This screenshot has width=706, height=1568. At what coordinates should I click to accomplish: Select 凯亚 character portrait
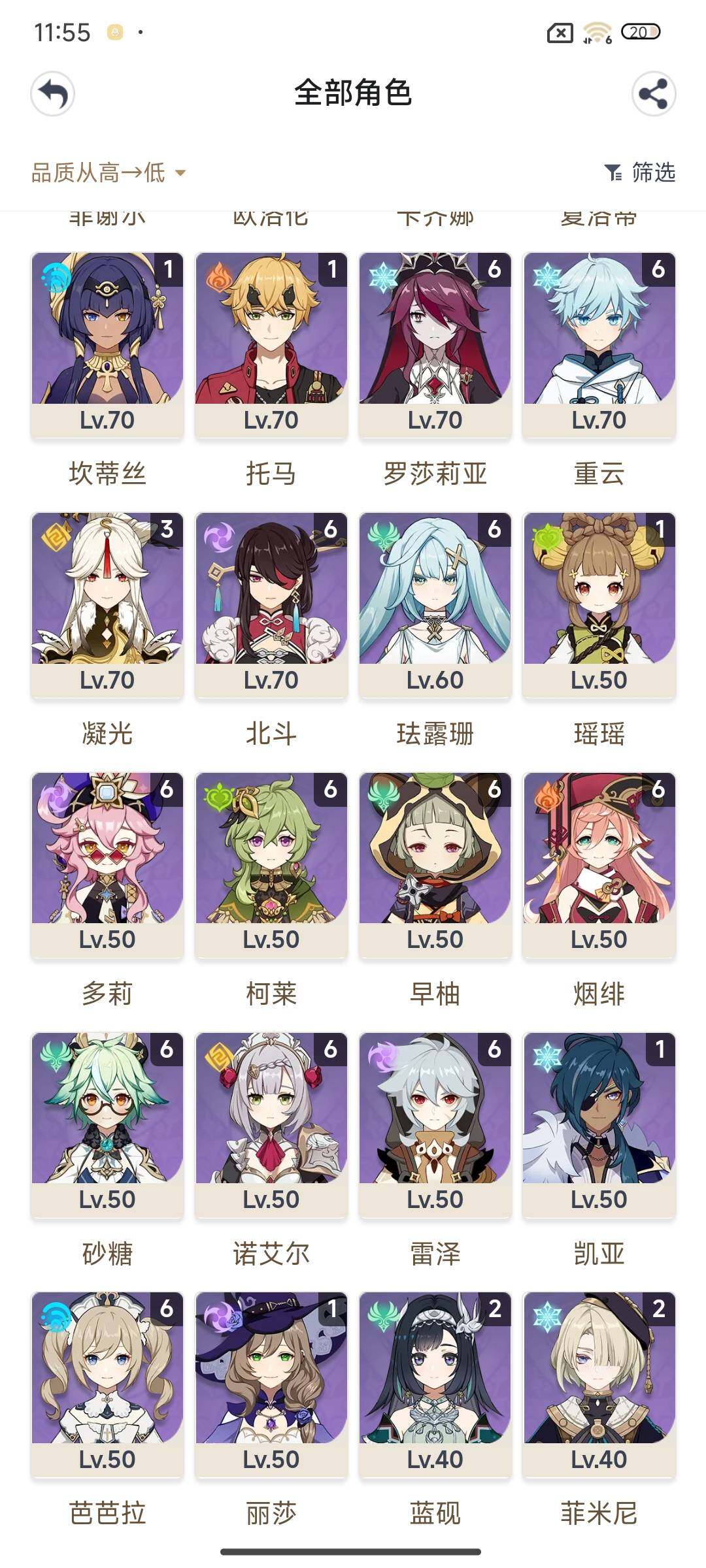coord(599,1108)
